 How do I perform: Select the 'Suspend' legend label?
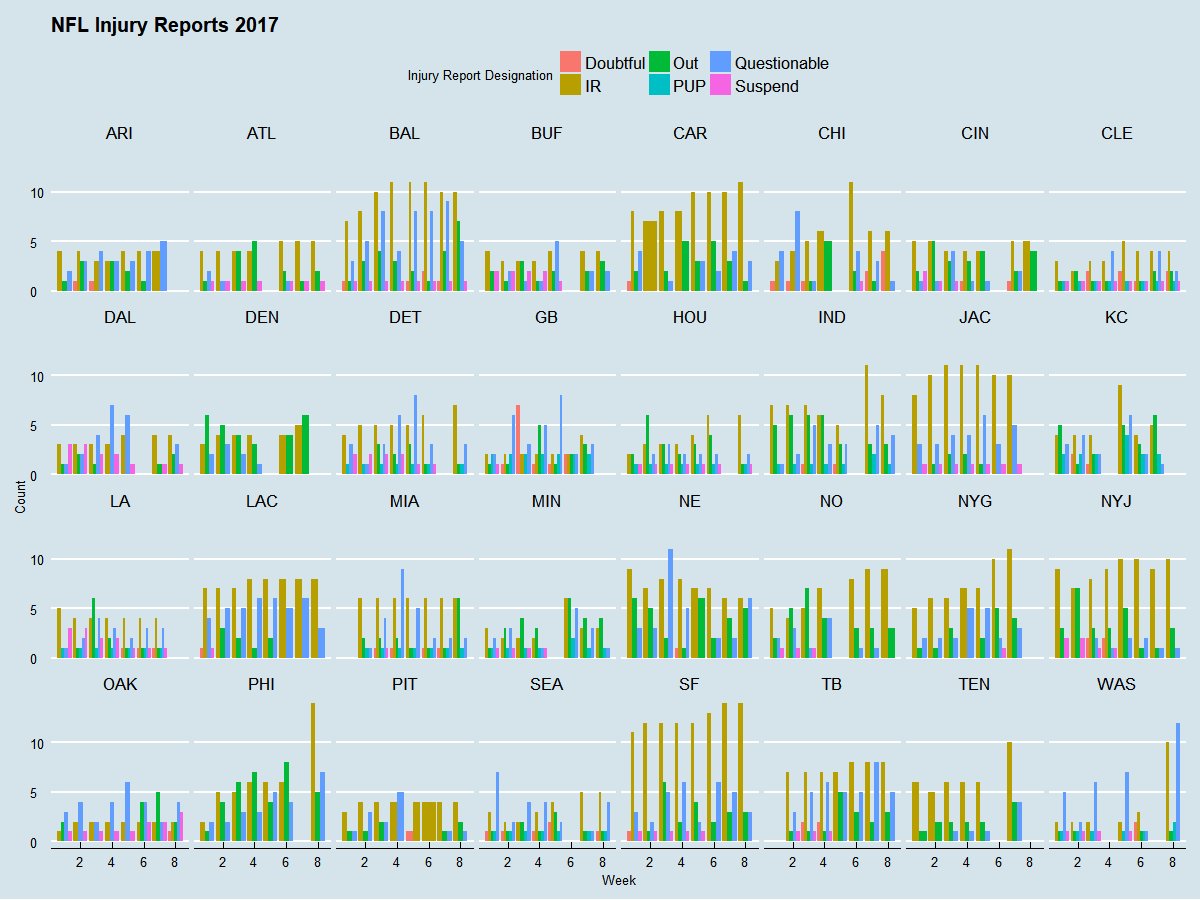click(767, 86)
